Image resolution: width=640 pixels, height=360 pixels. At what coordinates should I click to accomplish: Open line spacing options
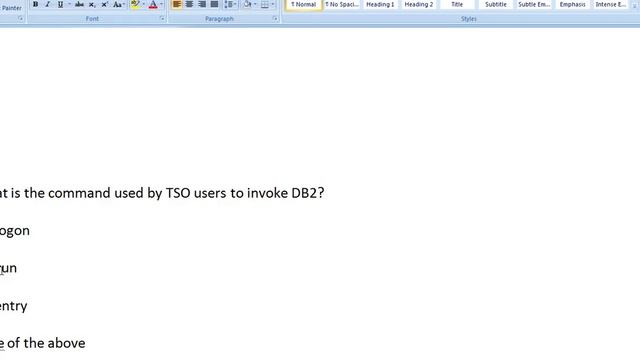230,4
